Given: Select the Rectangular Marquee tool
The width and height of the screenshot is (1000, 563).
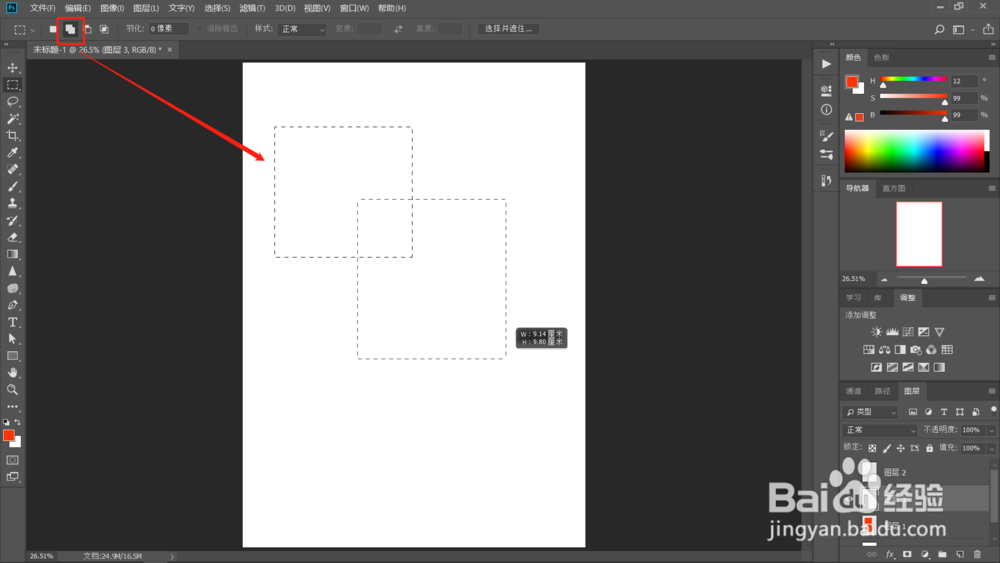Looking at the screenshot, I should pos(12,85).
